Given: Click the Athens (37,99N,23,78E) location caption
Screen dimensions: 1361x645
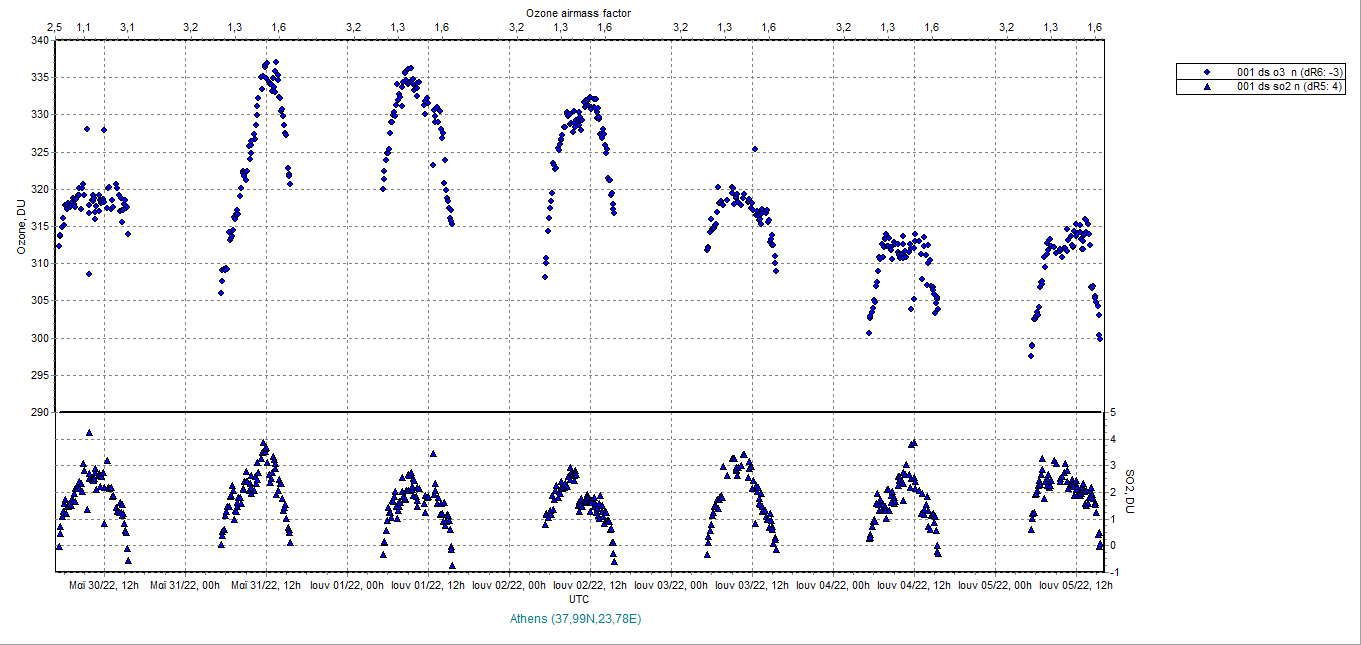Looking at the screenshot, I should (575, 619).
